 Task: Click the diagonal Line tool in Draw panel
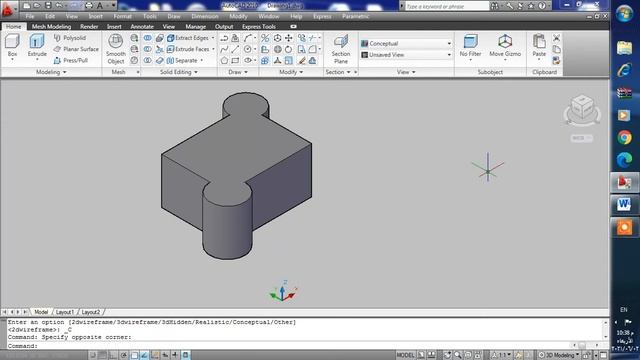pos(235,49)
